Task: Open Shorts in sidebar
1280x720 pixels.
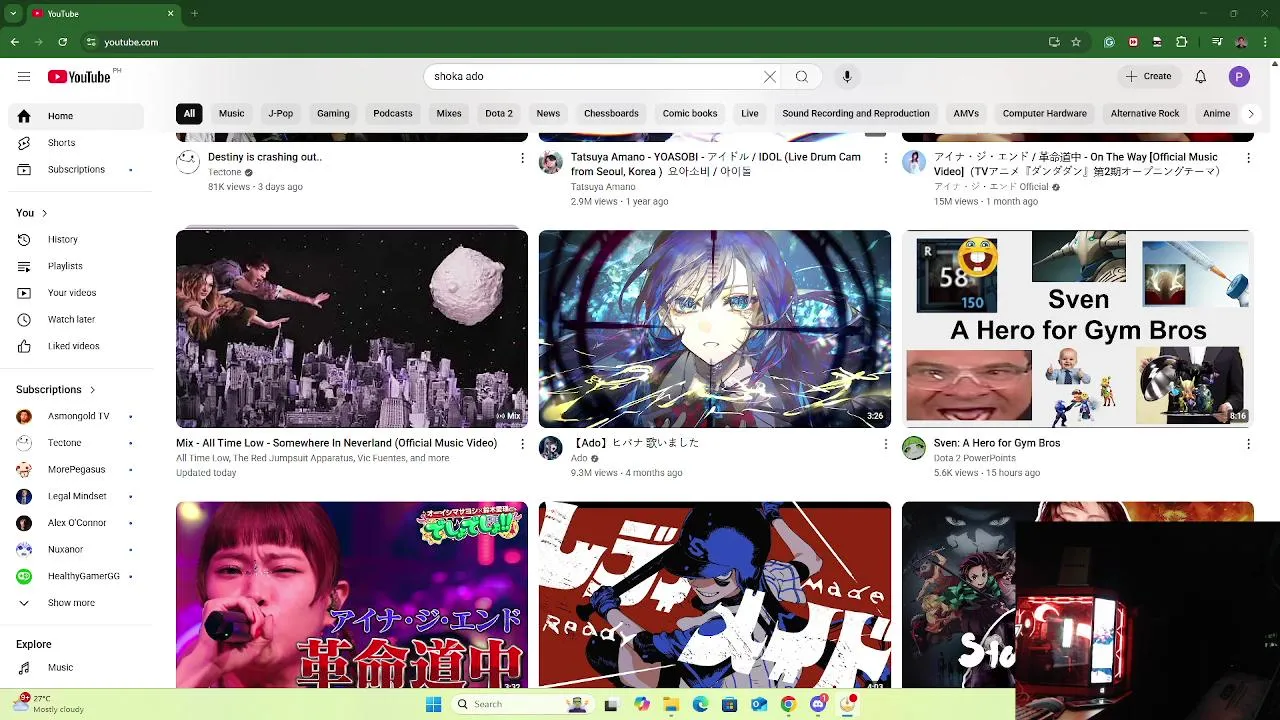Action: tap(76, 143)
